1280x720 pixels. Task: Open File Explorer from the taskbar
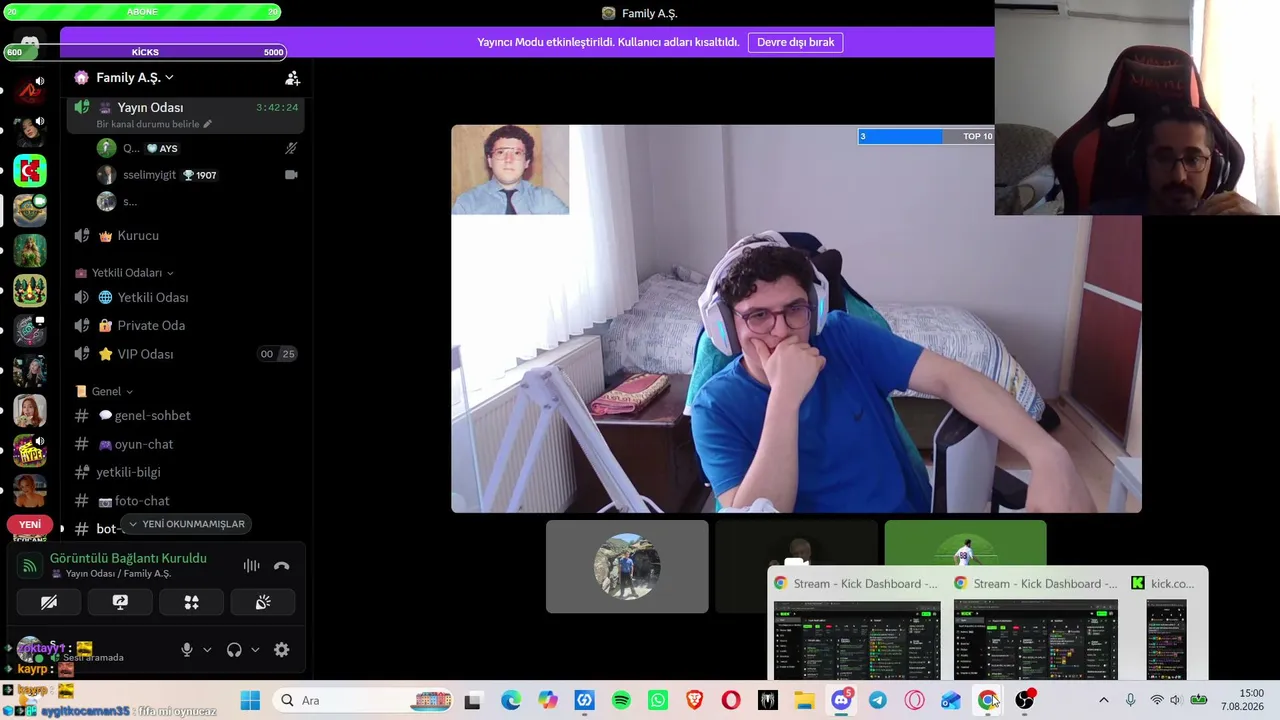click(804, 700)
